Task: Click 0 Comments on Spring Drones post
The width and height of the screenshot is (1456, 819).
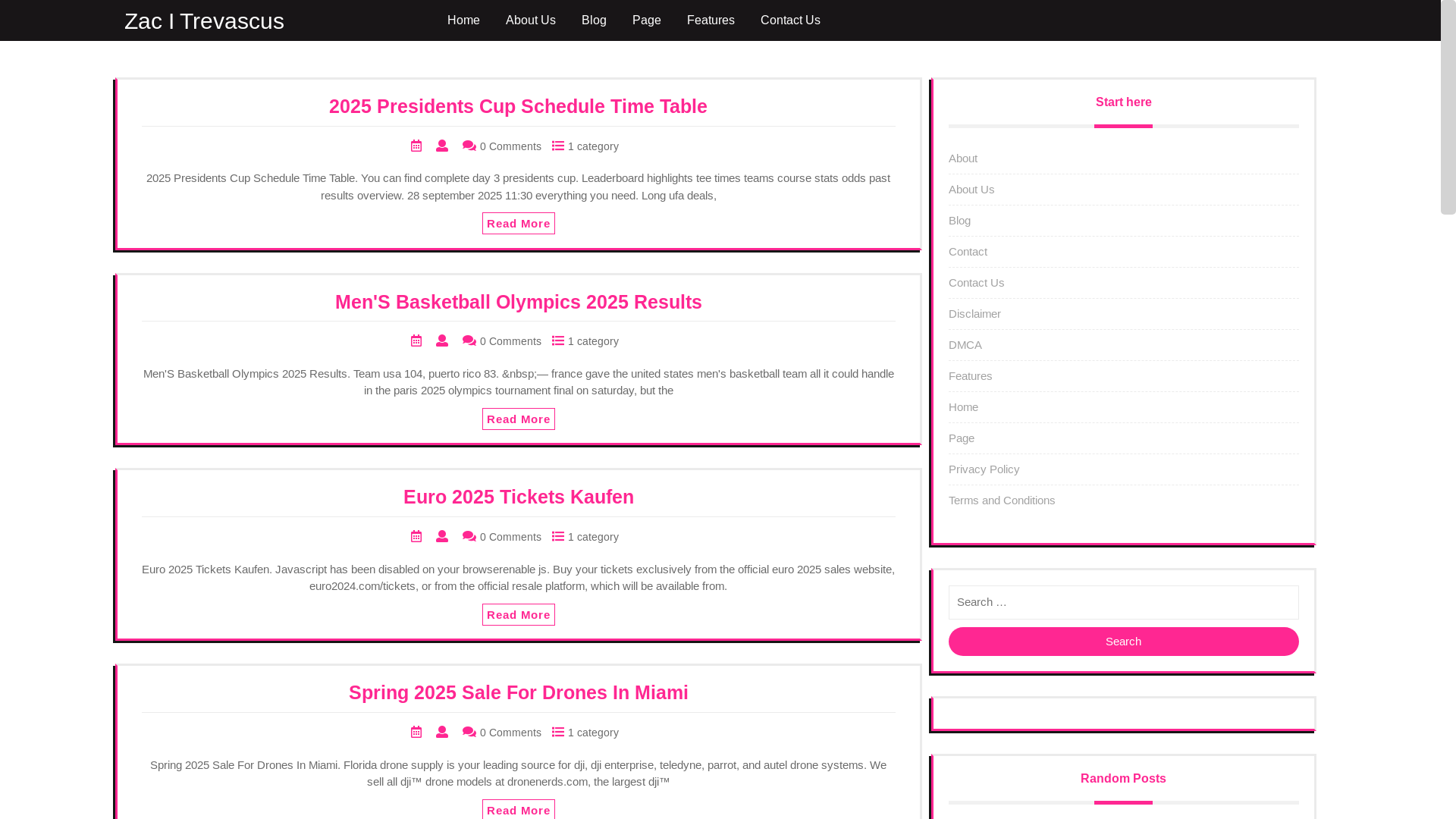Action: point(510,733)
